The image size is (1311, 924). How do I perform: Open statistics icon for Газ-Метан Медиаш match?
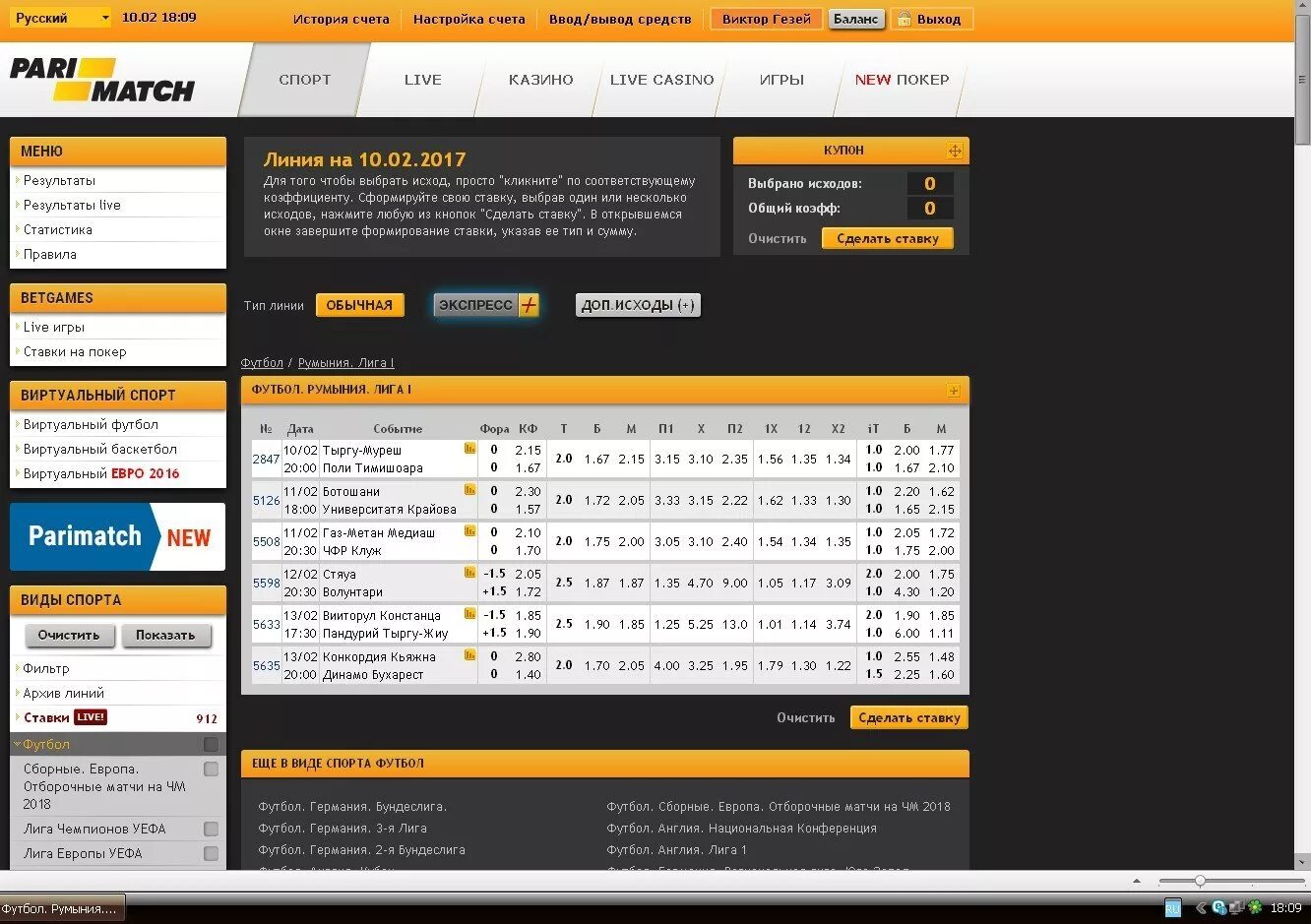tap(470, 531)
